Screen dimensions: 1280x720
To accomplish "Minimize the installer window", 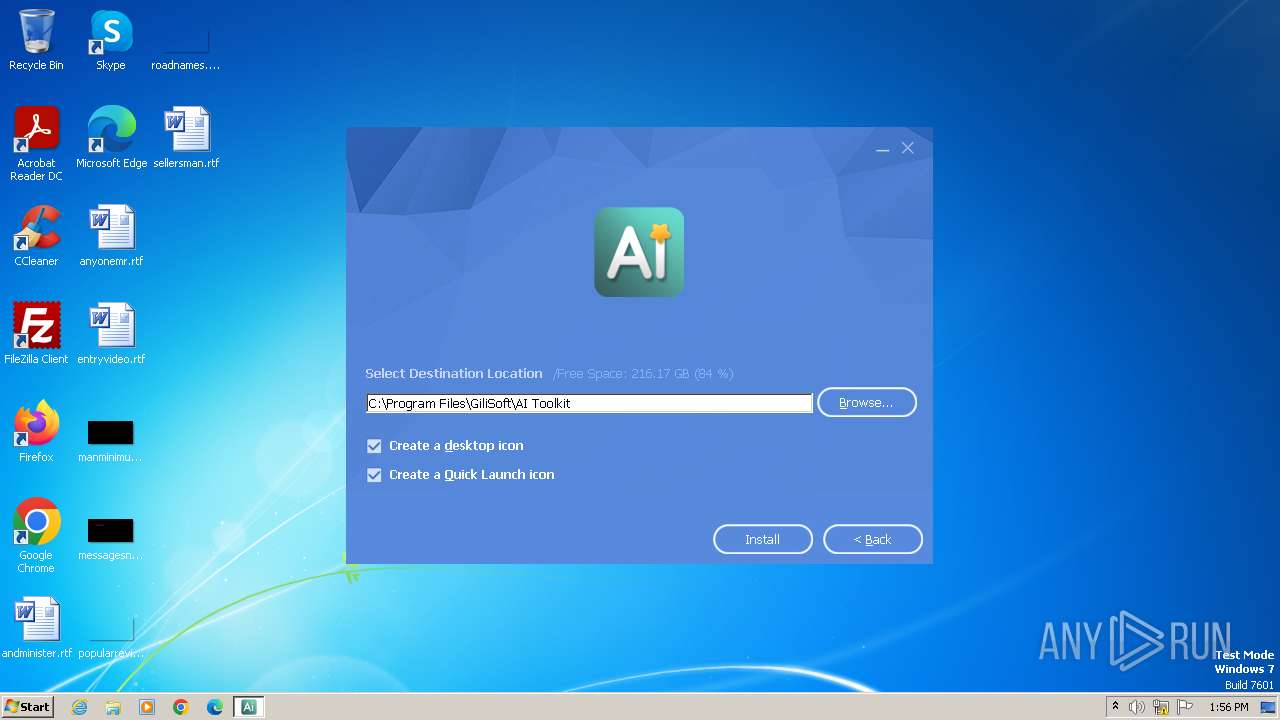I will click(882, 149).
